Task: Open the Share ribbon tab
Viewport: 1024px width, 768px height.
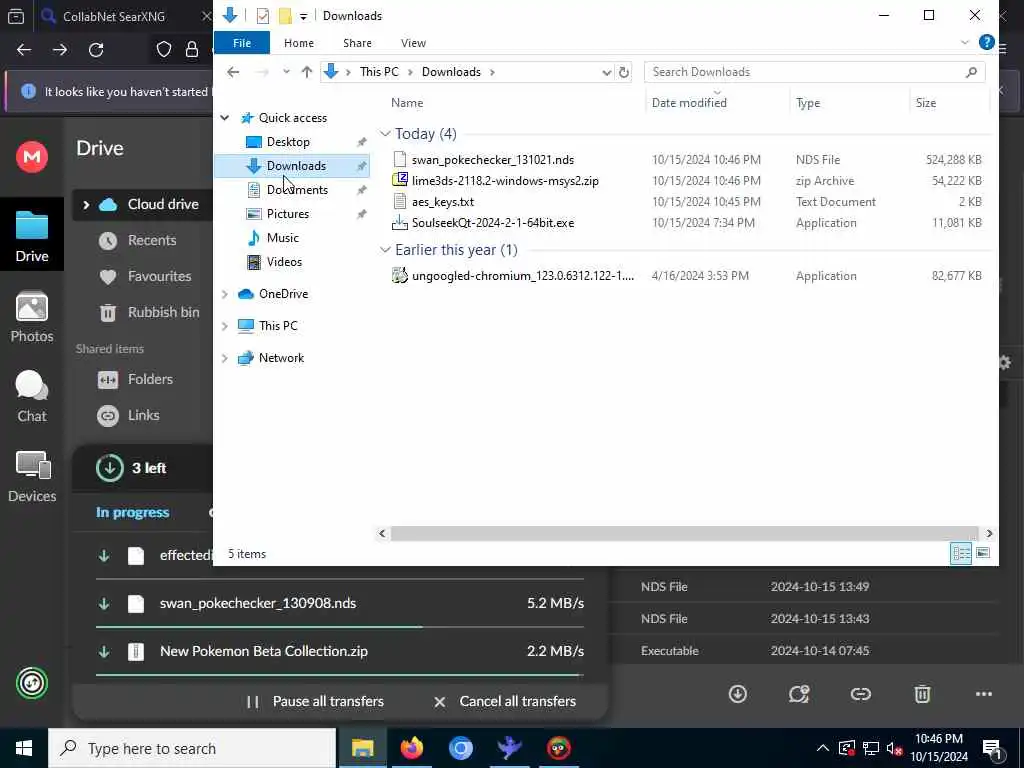Action: (357, 43)
